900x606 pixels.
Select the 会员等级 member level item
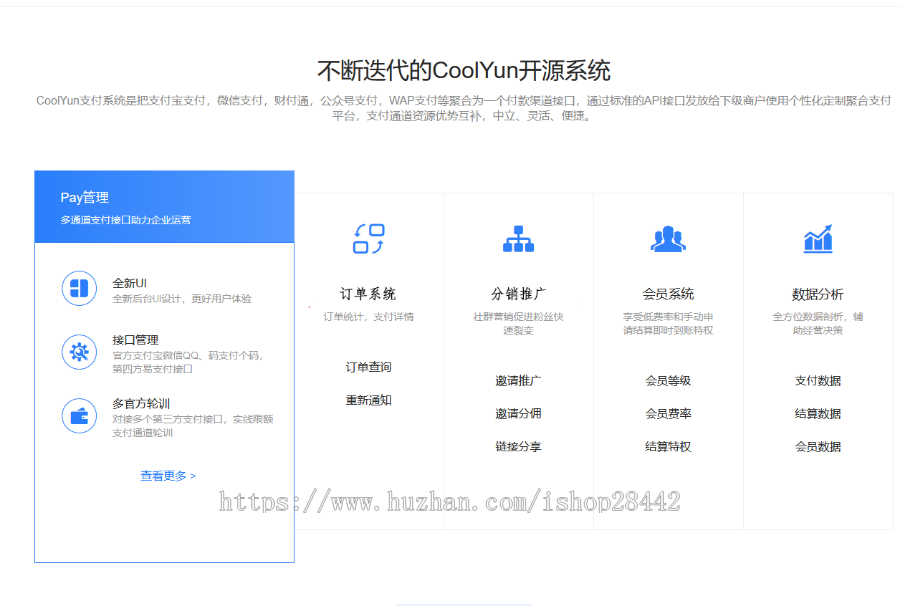668,382
